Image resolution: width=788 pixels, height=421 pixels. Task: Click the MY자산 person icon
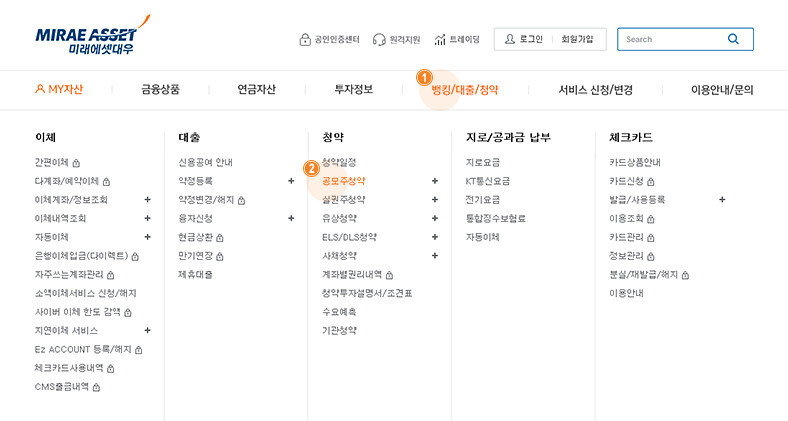click(40, 89)
